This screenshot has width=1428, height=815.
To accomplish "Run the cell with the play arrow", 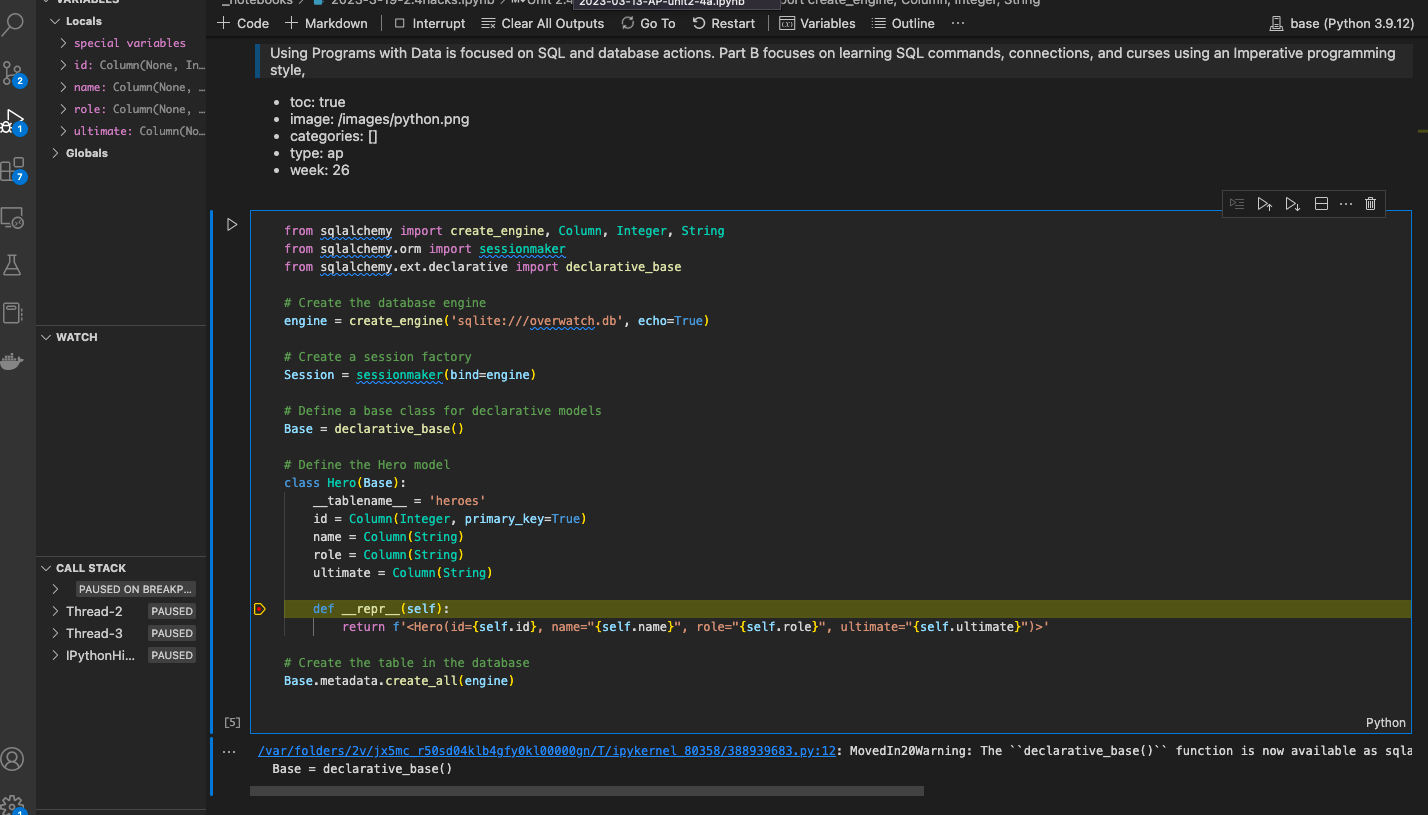I will click(232, 225).
